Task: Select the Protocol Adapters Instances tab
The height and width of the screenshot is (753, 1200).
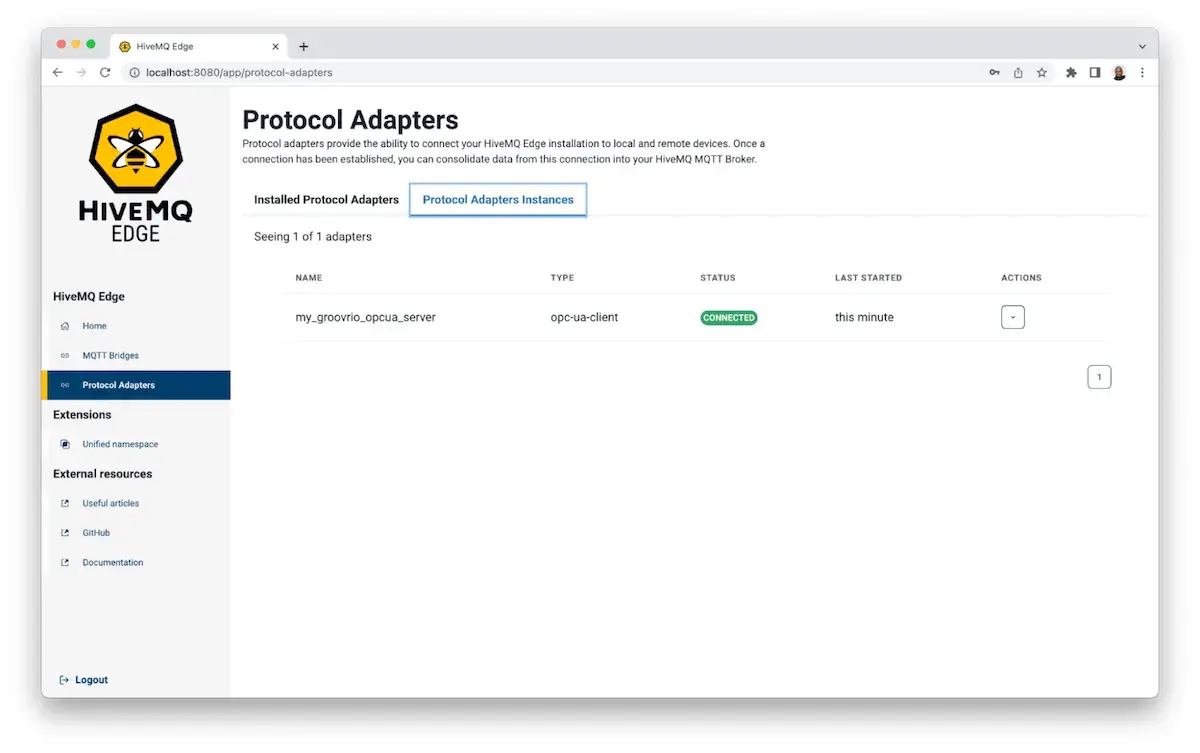Action: point(498,200)
